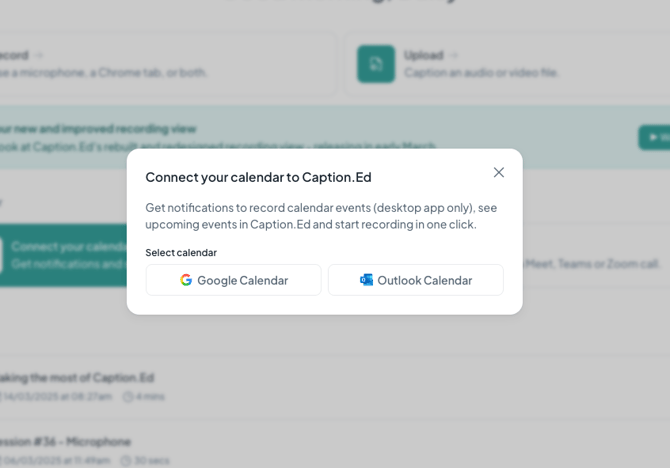Click the clock icon beside '30 secs'
This screenshot has width=670, height=468.
(128, 460)
